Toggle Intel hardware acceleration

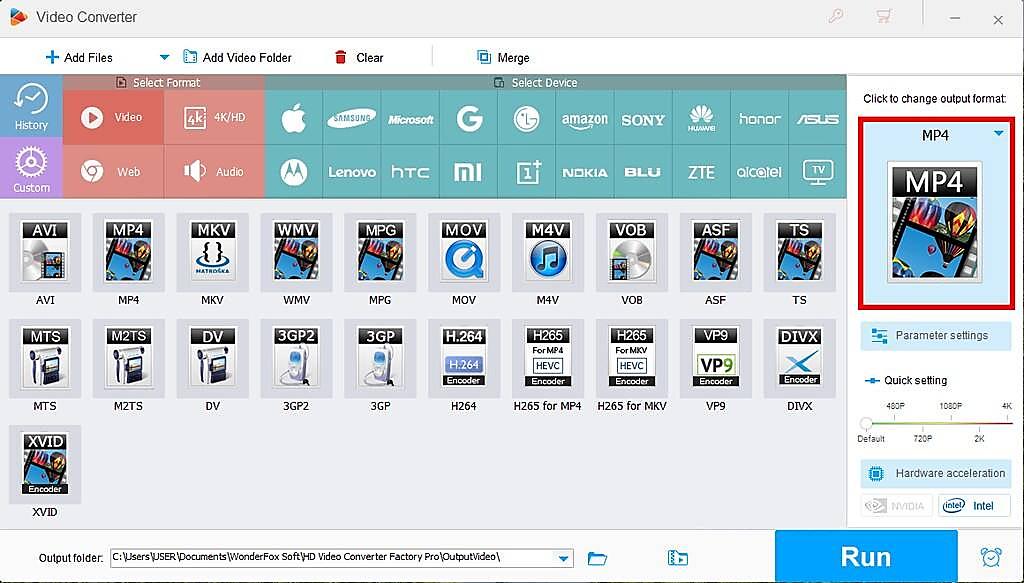coord(974,505)
